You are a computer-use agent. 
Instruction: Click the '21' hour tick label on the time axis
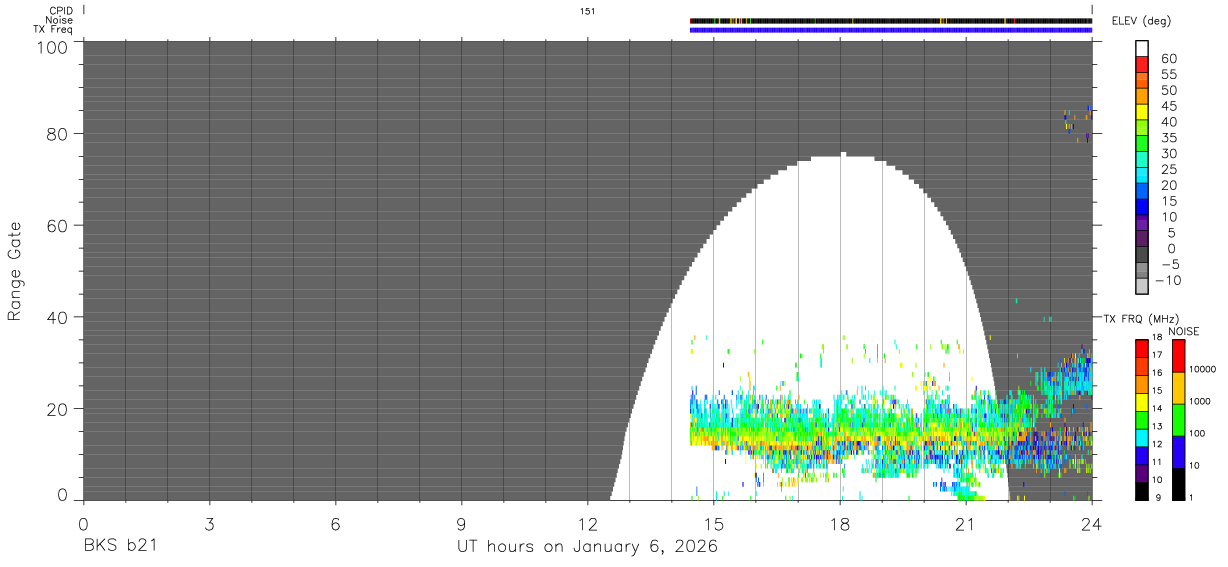click(965, 523)
